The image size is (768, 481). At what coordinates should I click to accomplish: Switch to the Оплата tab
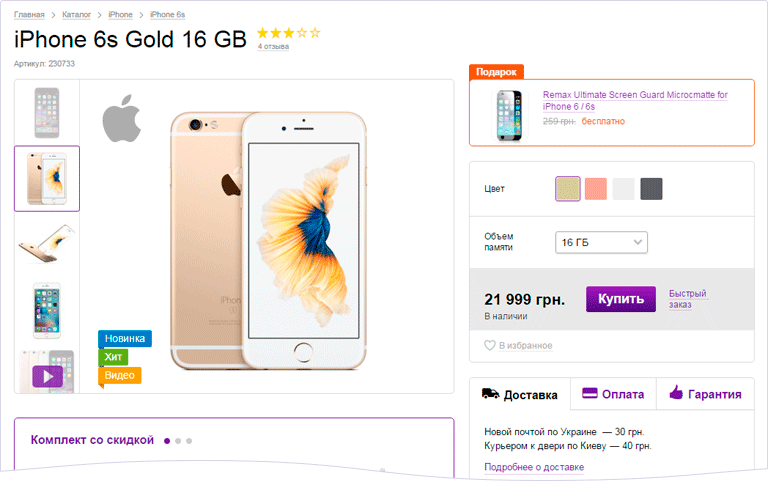tap(613, 394)
